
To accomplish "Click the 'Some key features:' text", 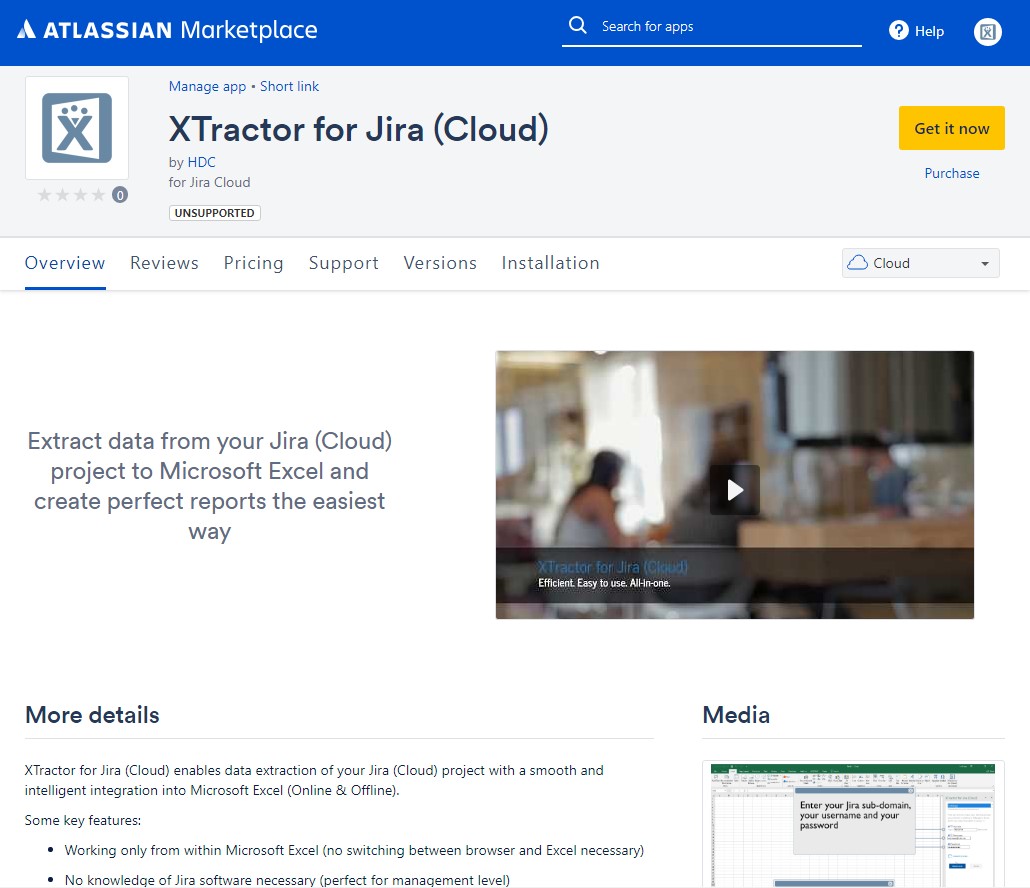I will [x=83, y=820].
